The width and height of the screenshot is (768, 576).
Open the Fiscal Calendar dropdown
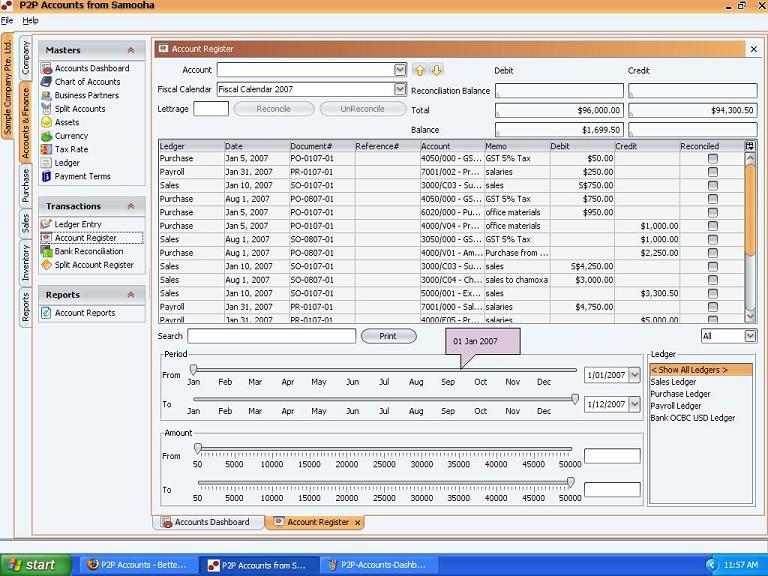(400, 89)
